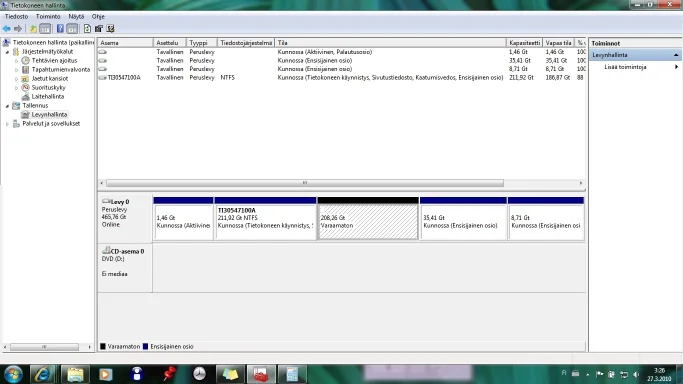The width and height of the screenshot is (683, 384).
Task: Click the volume list scroll right arrow
Action: click(581, 183)
